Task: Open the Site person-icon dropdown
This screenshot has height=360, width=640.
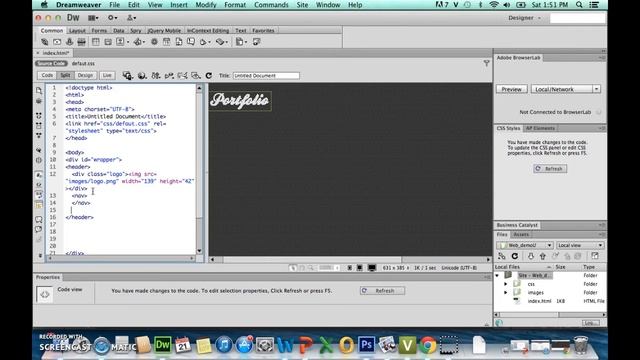Action: (x=131, y=18)
